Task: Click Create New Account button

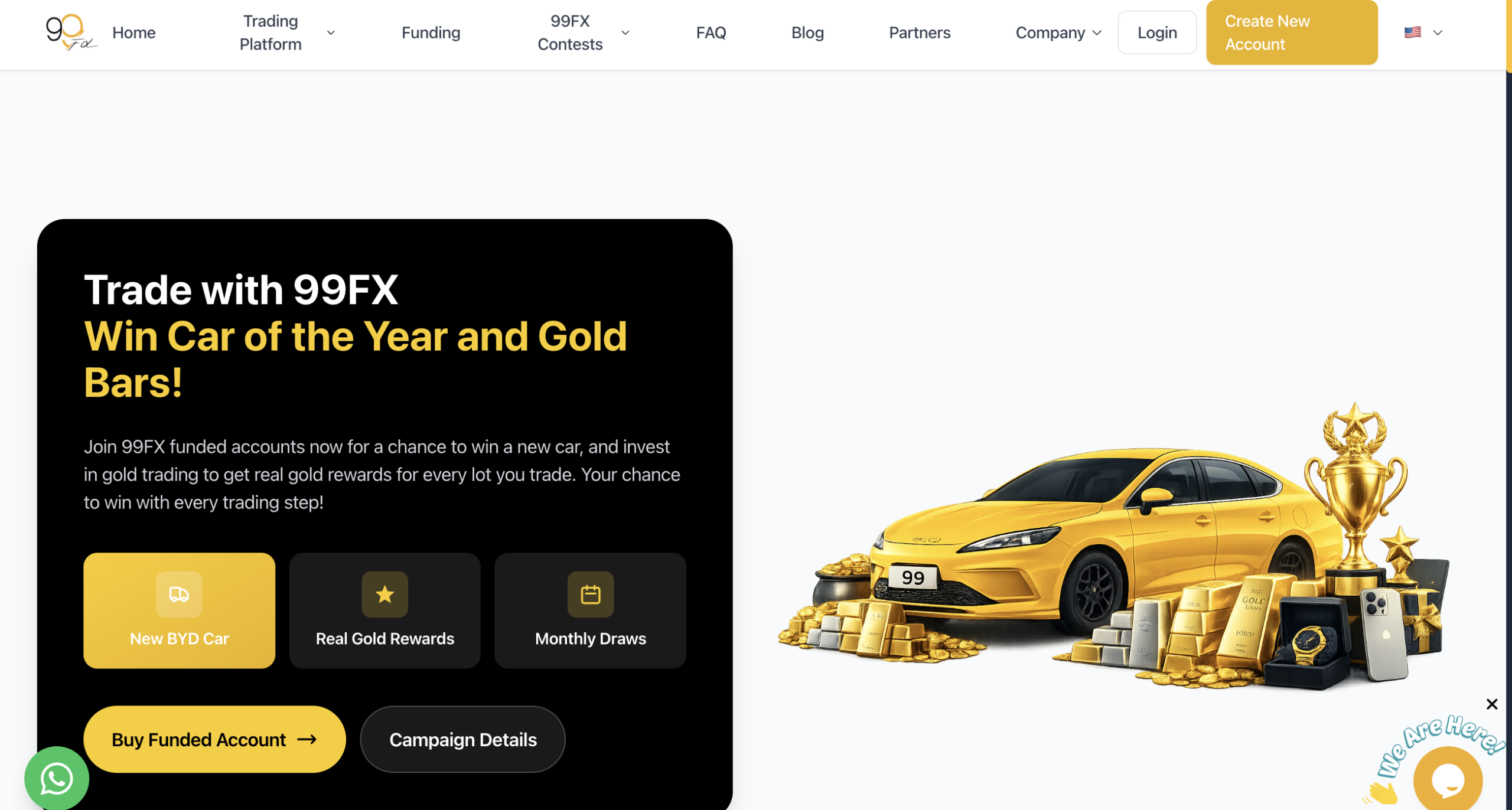Action: (1291, 32)
